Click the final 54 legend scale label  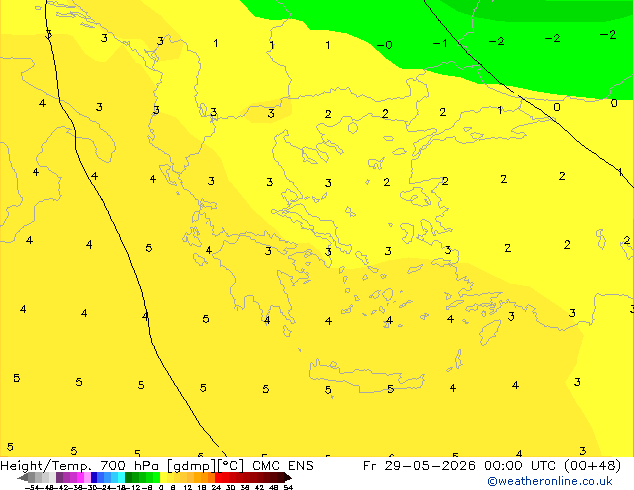pos(288,487)
